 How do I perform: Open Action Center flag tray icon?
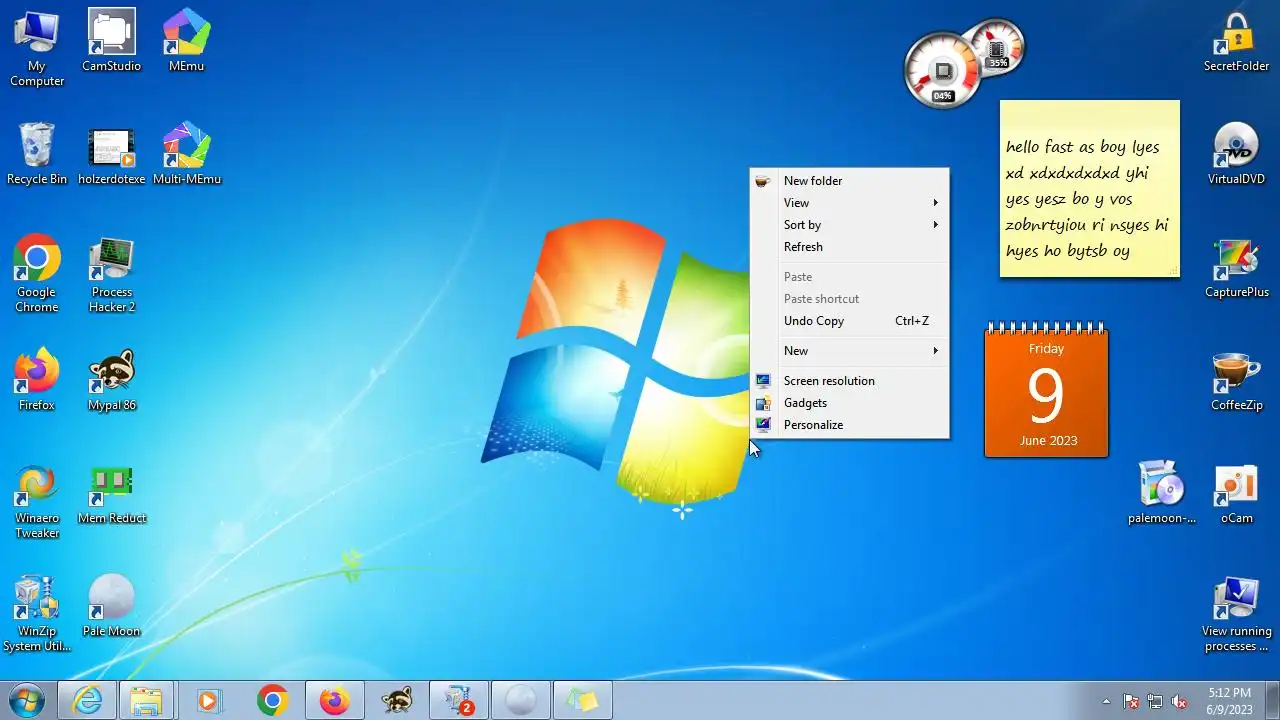click(x=1131, y=701)
